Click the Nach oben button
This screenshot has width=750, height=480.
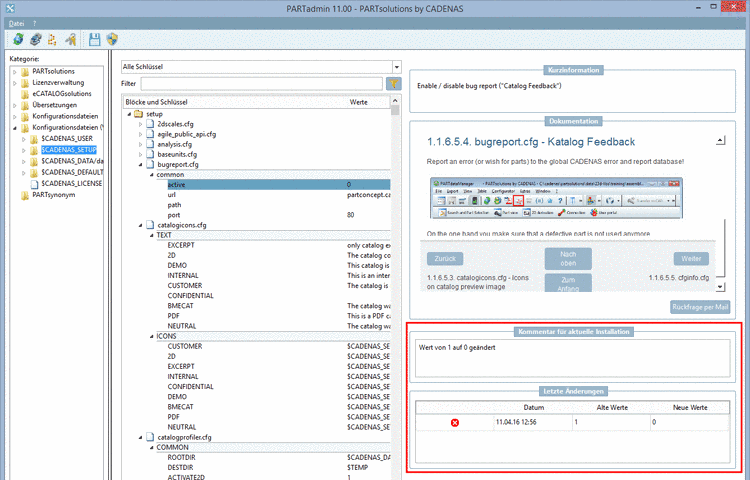point(568,259)
